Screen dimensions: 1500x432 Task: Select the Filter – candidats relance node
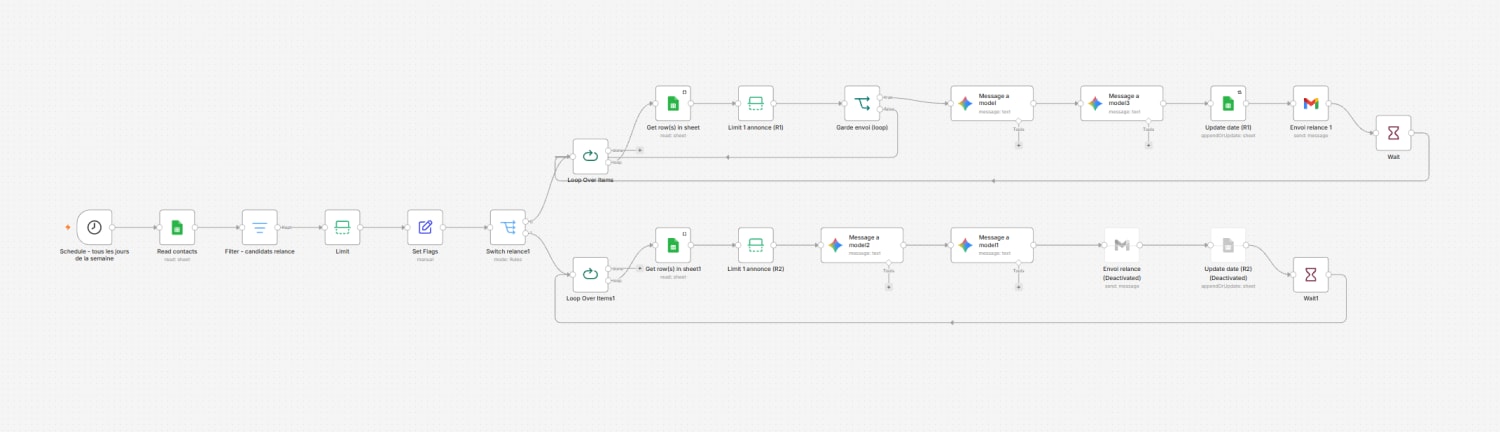(260, 227)
